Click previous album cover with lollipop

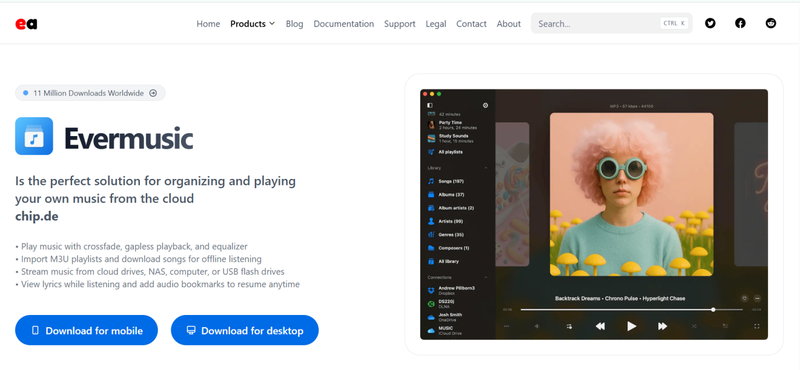512,194
